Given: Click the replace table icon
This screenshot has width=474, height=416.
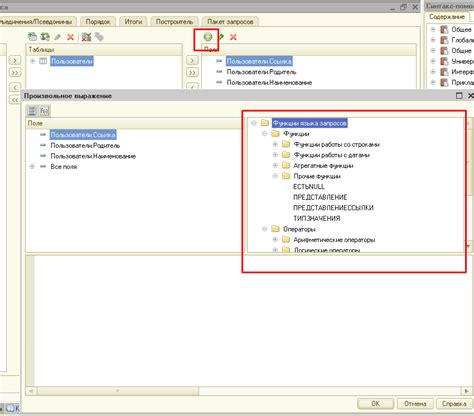Looking at the screenshot, I should [45, 37].
